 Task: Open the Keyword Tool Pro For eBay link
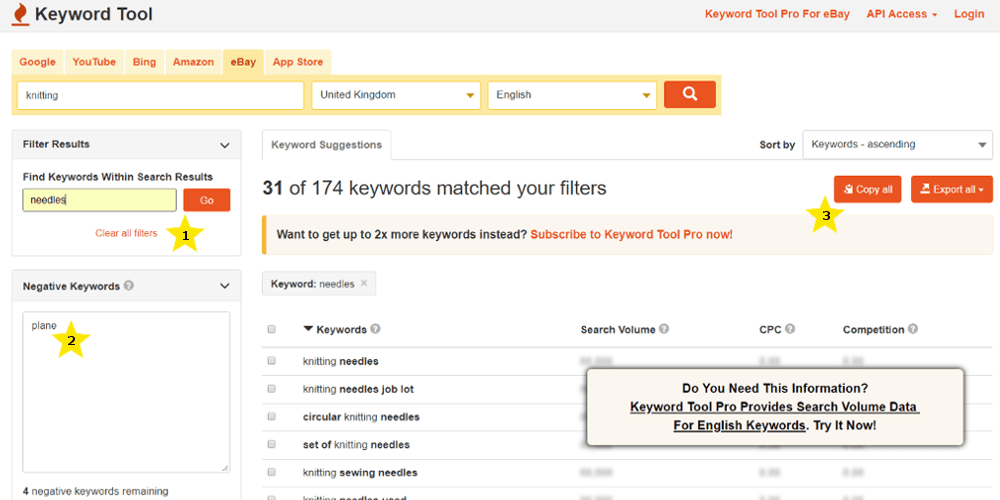[x=777, y=14]
